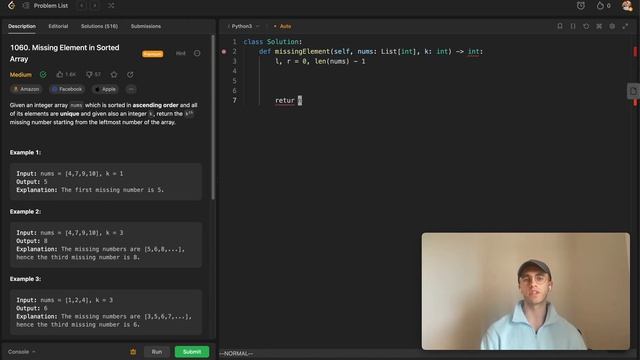Click the streak flame counter
640x360 pixels.
point(603,6)
